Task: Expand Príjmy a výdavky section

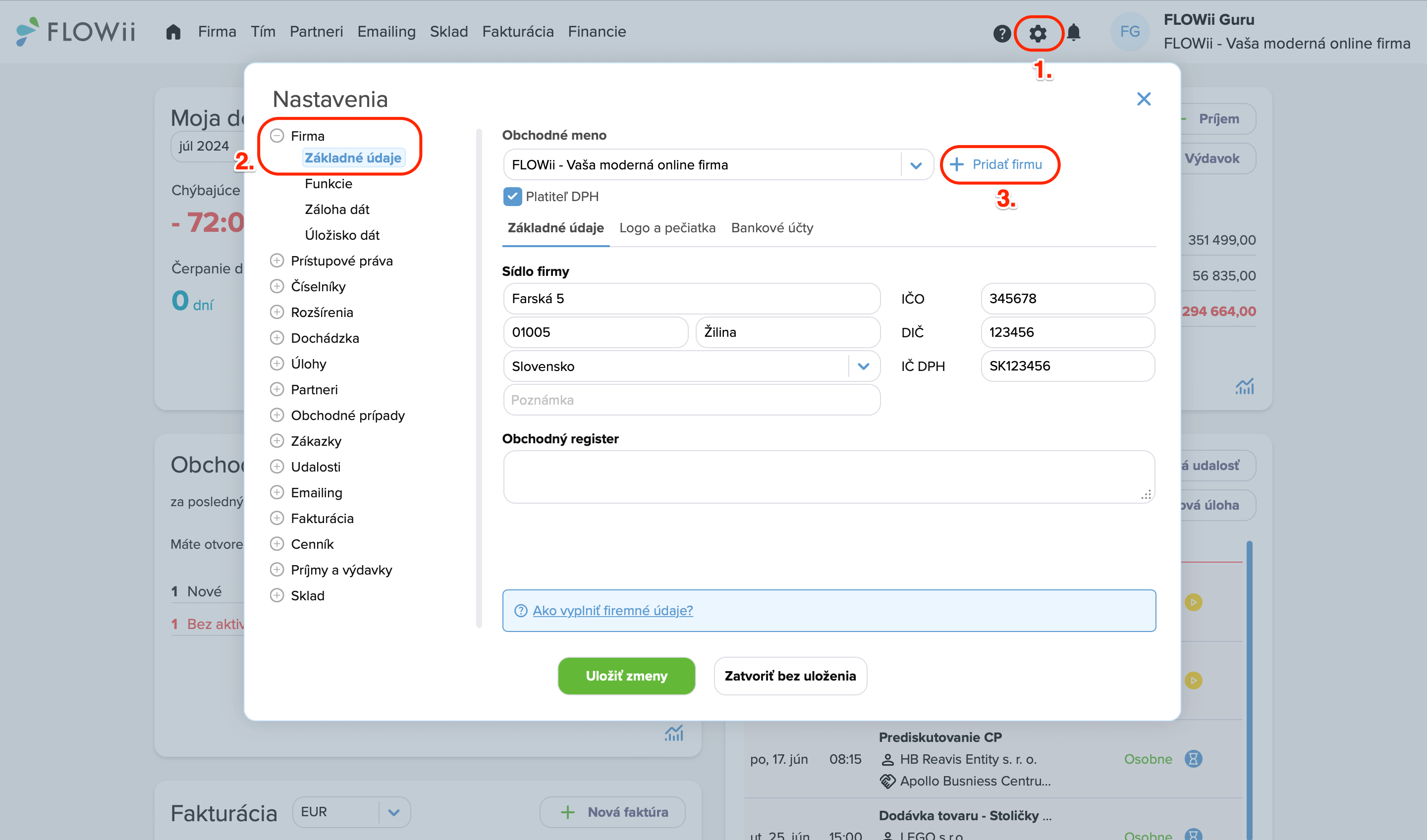Action: click(276, 570)
